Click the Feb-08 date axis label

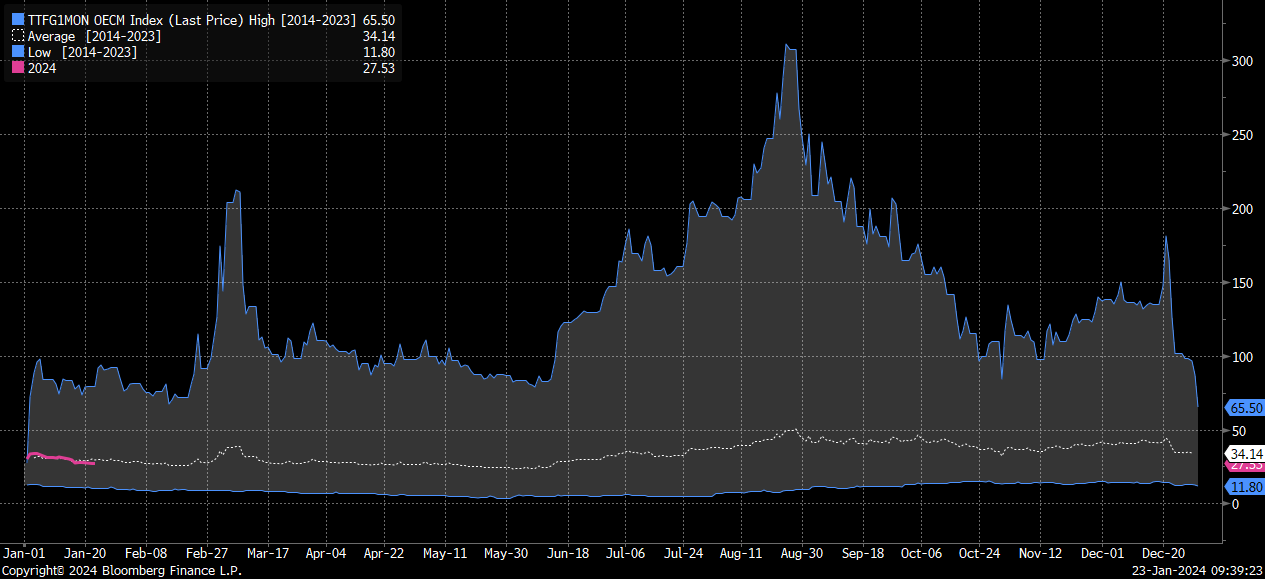pos(145,552)
